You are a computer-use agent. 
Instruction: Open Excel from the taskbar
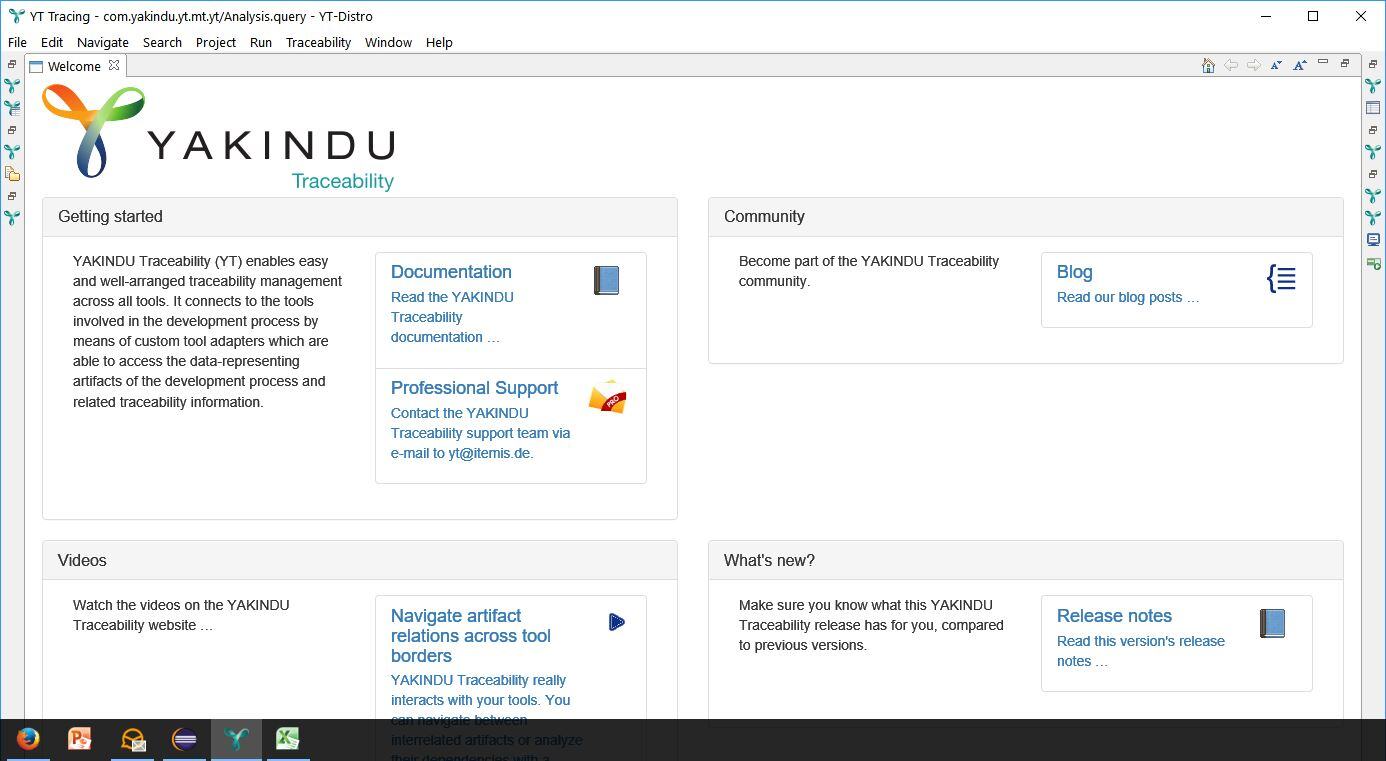[x=288, y=739]
